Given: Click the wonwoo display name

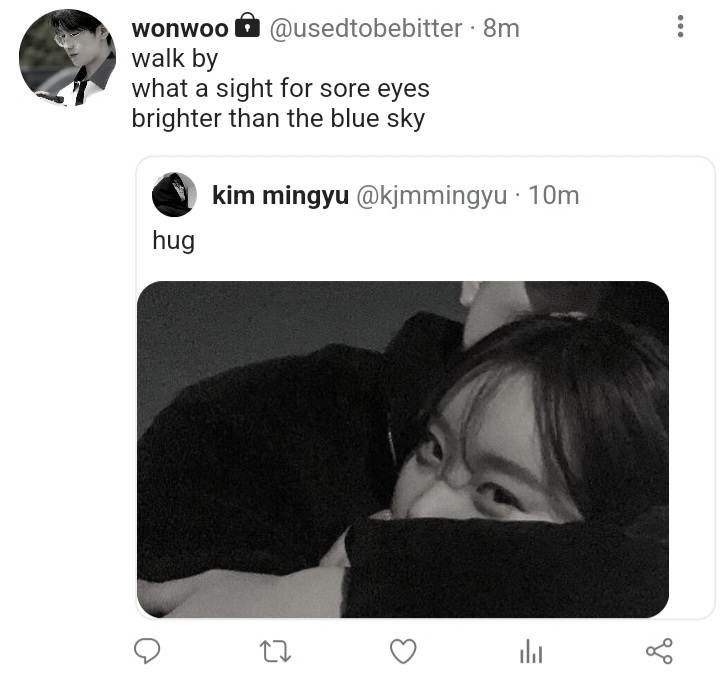Looking at the screenshot, I should [x=180, y=28].
